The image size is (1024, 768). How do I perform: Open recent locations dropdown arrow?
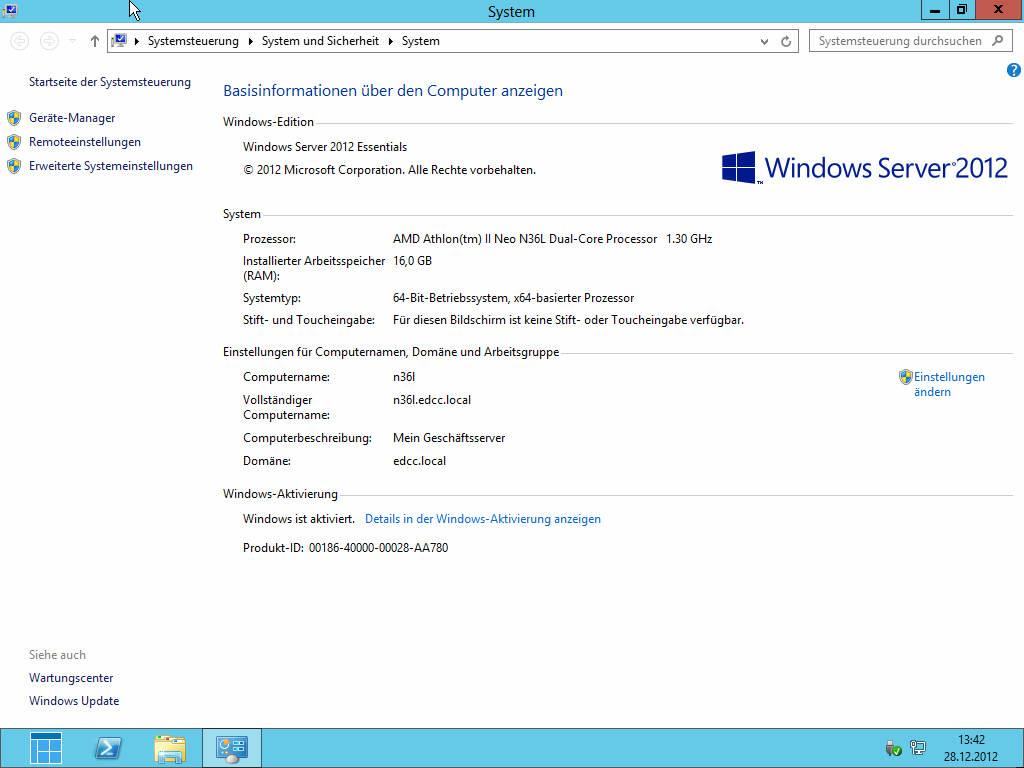tap(72, 41)
